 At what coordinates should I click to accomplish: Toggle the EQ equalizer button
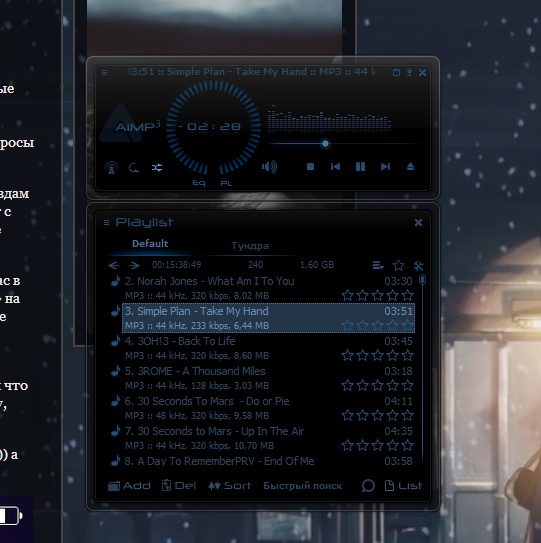[x=199, y=183]
